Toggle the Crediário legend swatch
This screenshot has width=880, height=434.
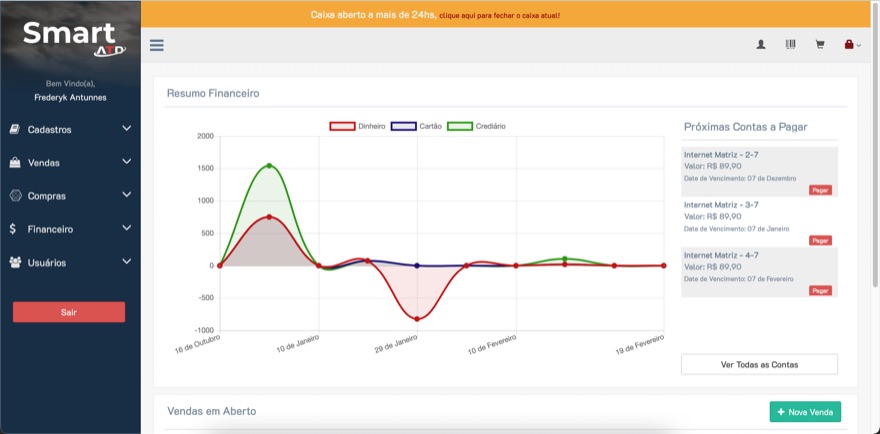(x=460, y=126)
